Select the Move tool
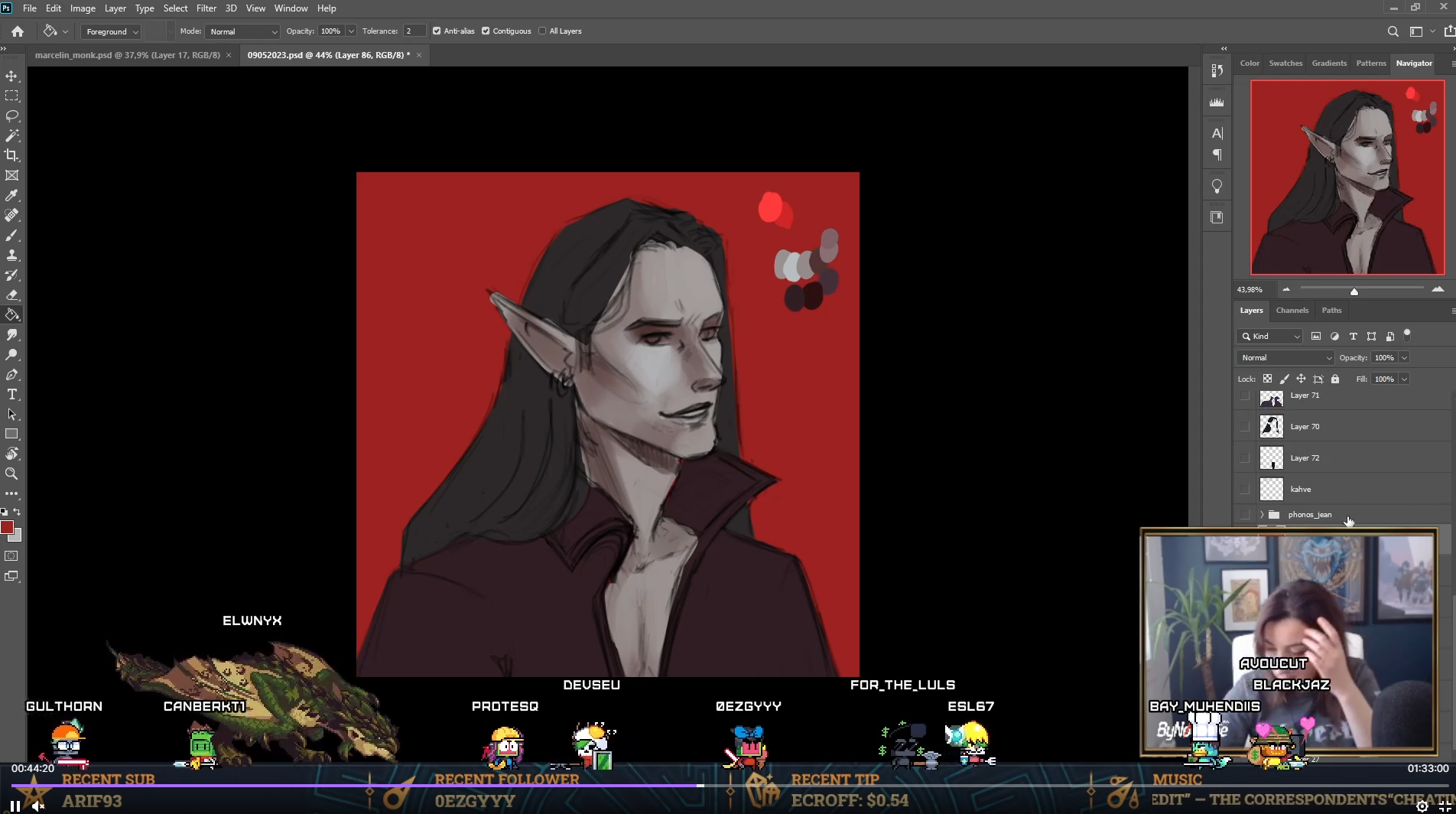 pos(11,77)
